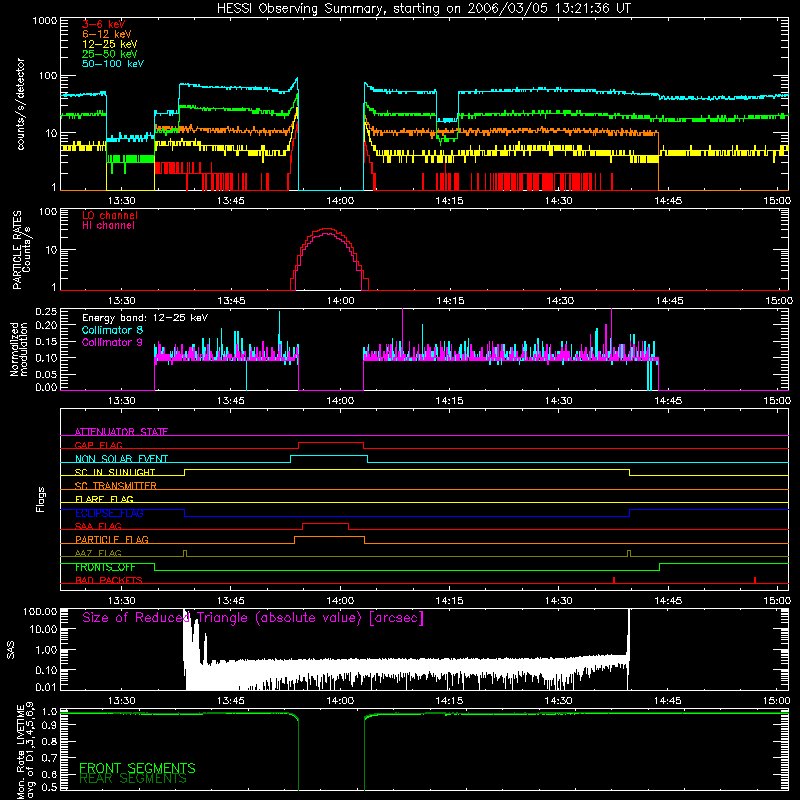Image resolution: width=800 pixels, height=800 pixels.
Task: Click the 'PARTICLE RATES' axis label
Action: coord(17,250)
